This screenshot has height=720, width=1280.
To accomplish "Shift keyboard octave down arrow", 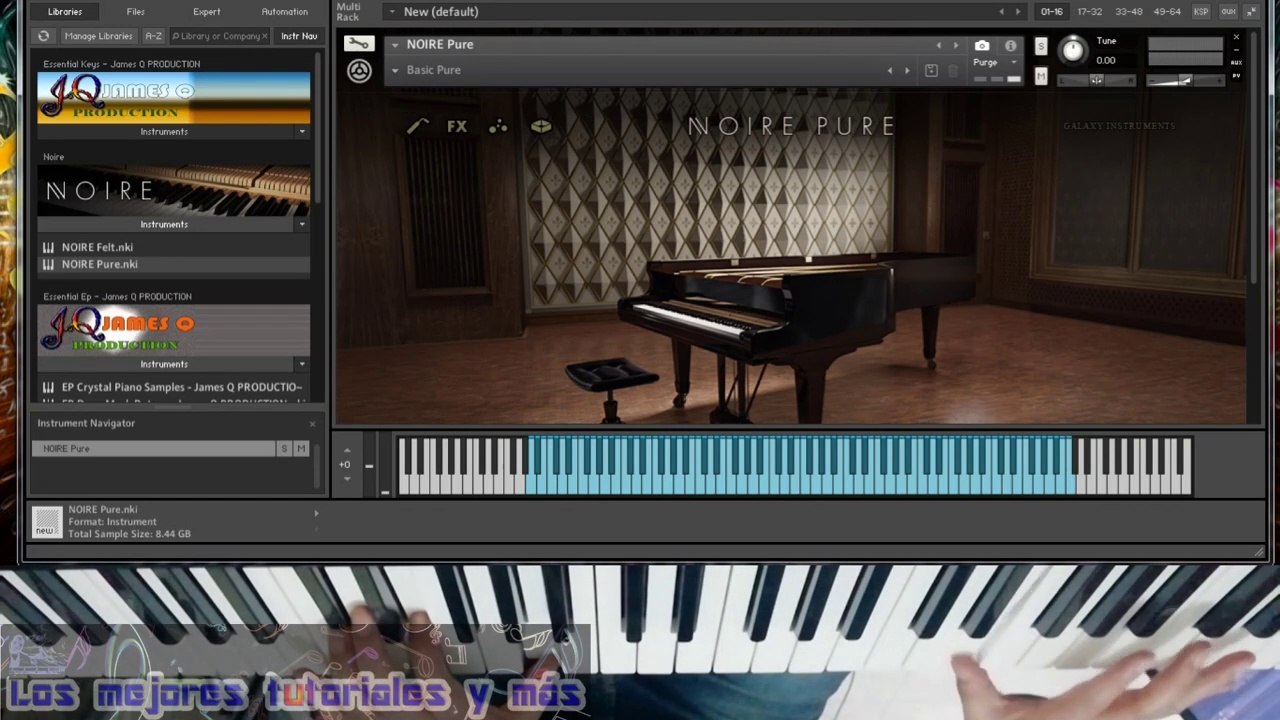I will coord(347,479).
